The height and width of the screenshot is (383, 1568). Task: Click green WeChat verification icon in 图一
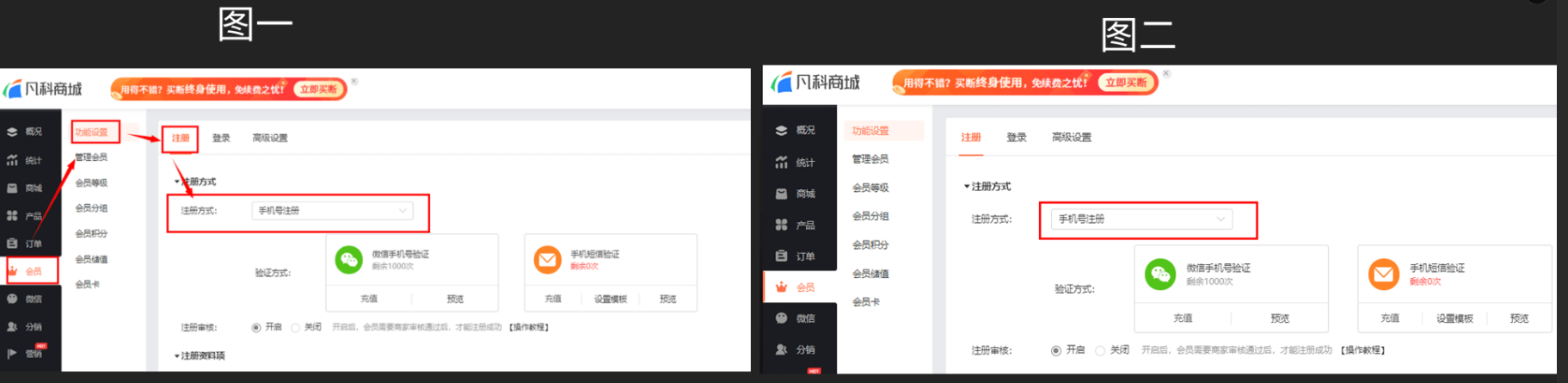tap(348, 260)
